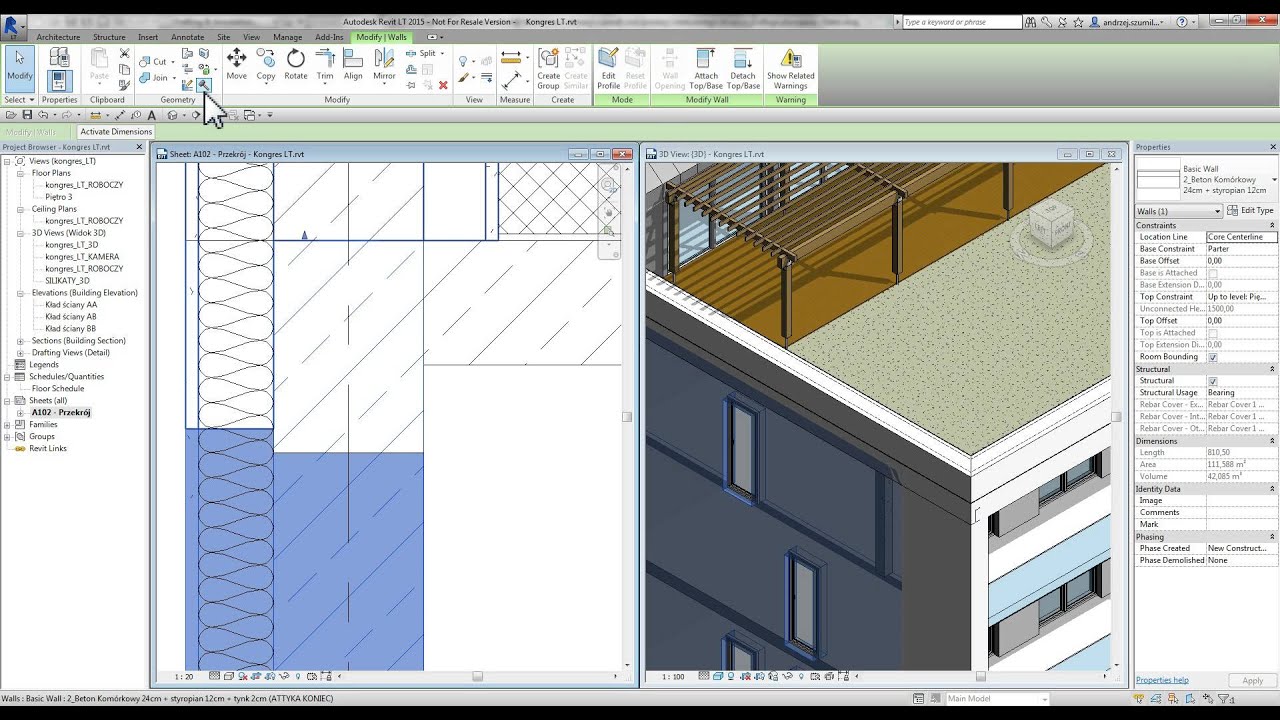The image size is (1280, 720).
Task: Select the Mirror tool
Action: coord(384,64)
